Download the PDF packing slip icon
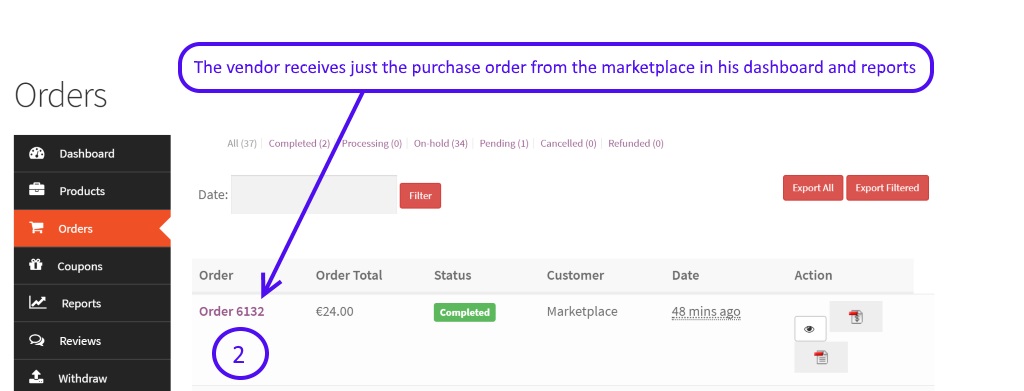 (821, 357)
